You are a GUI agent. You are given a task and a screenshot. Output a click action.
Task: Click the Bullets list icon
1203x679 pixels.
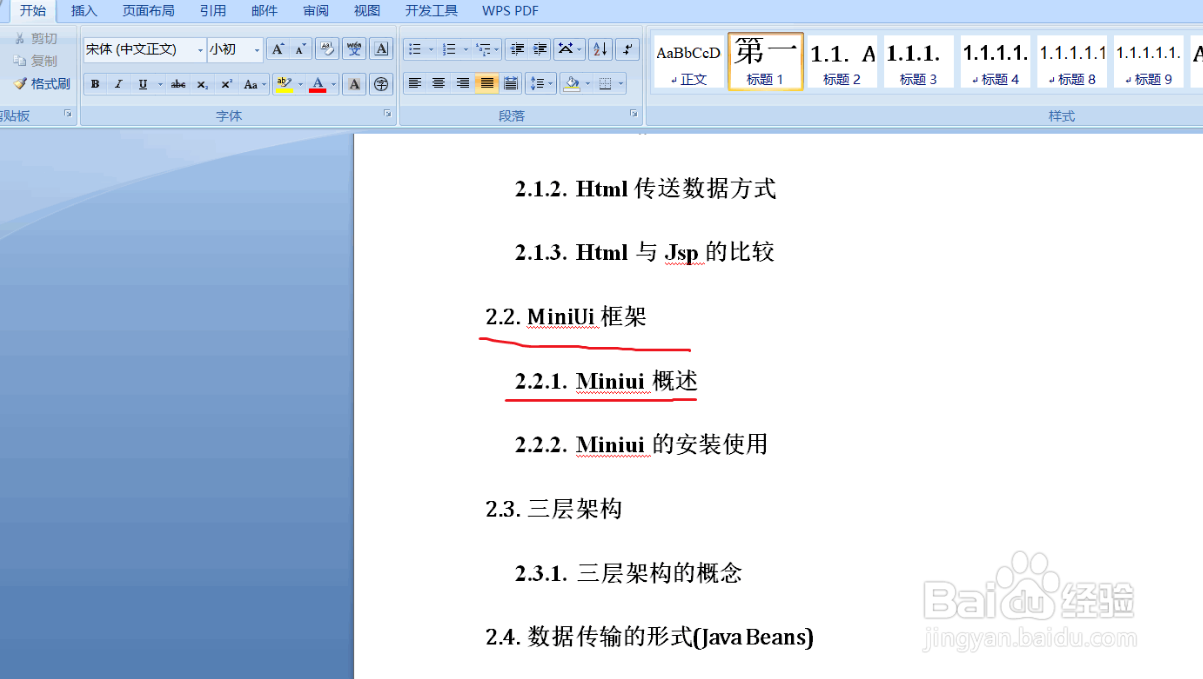[415, 49]
